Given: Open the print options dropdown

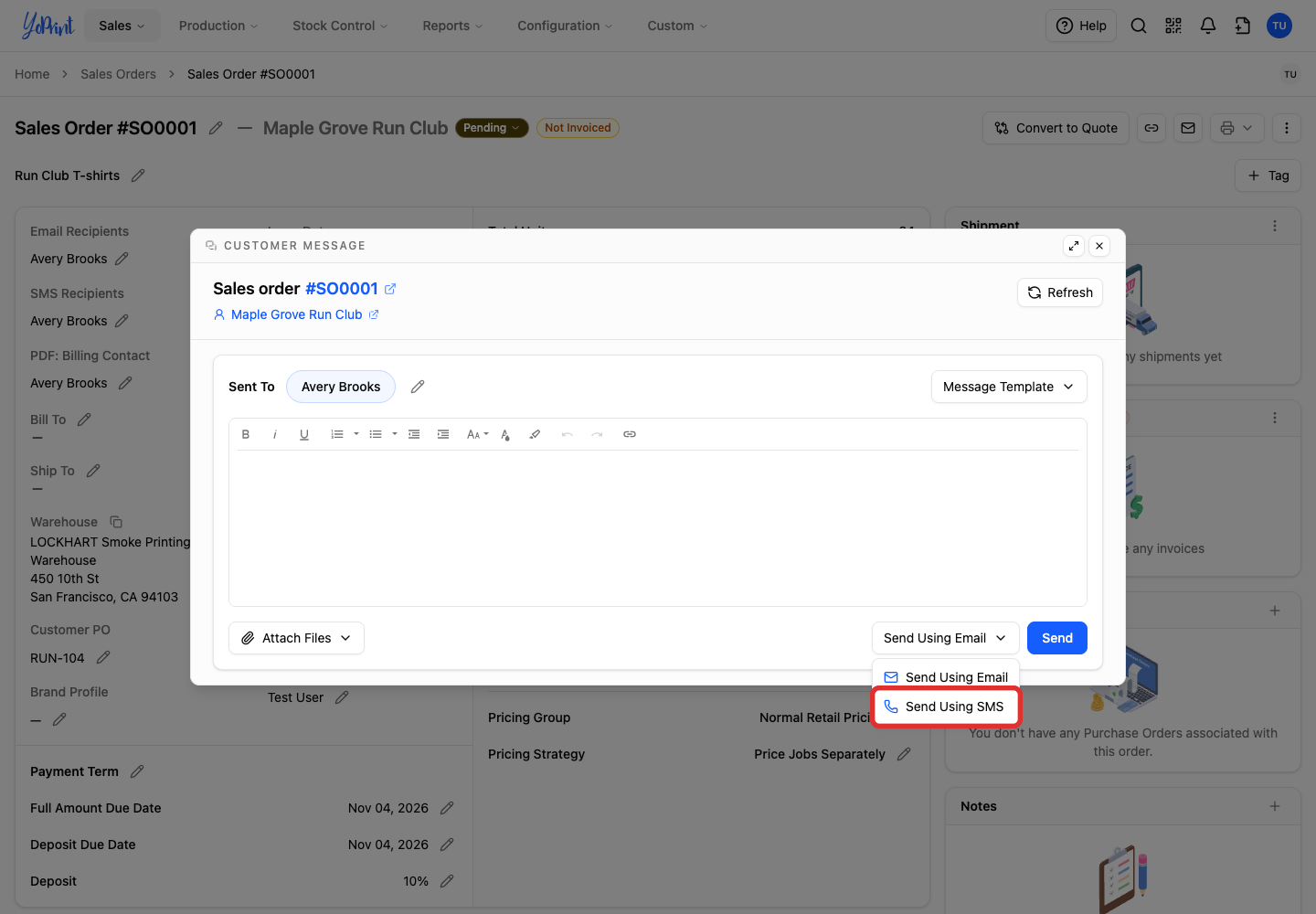Looking at the screenshot, I should pos(1237,128).
